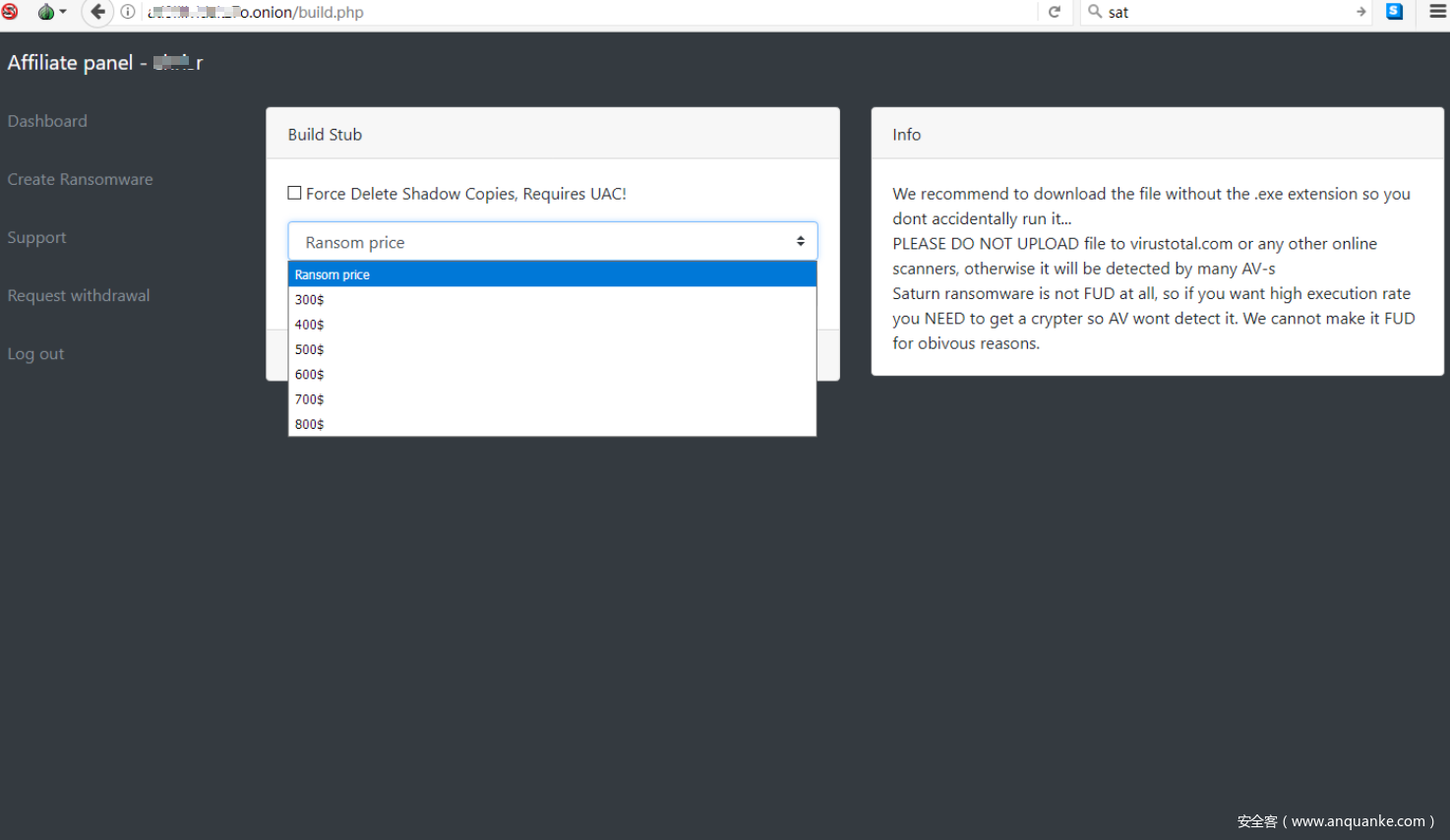Image resolution: width=1450 pixels, height=840 pixels.
Task: Open Support in the sidebar
Action: point(37,237)
